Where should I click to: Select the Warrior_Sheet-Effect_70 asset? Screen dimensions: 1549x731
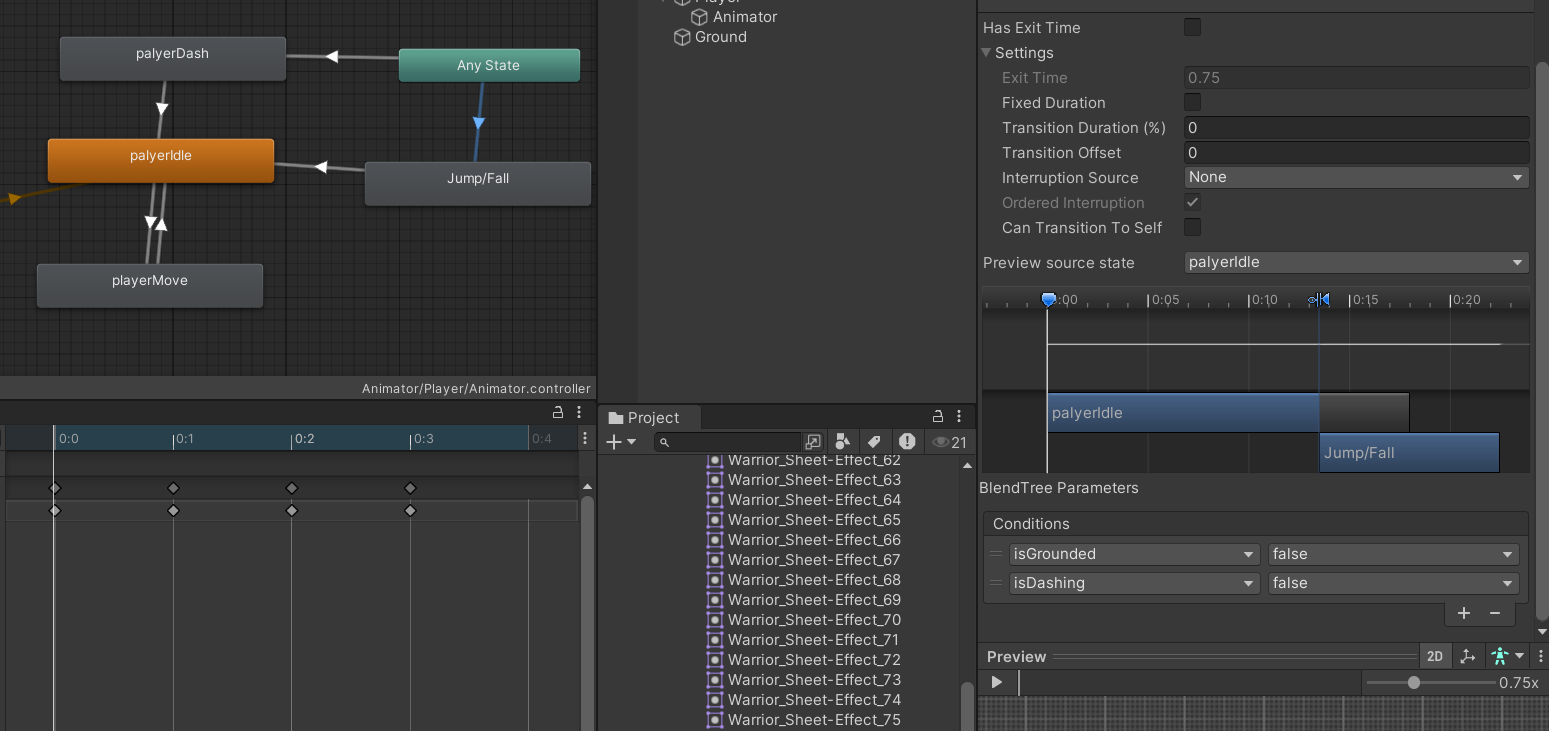[814, 620]
